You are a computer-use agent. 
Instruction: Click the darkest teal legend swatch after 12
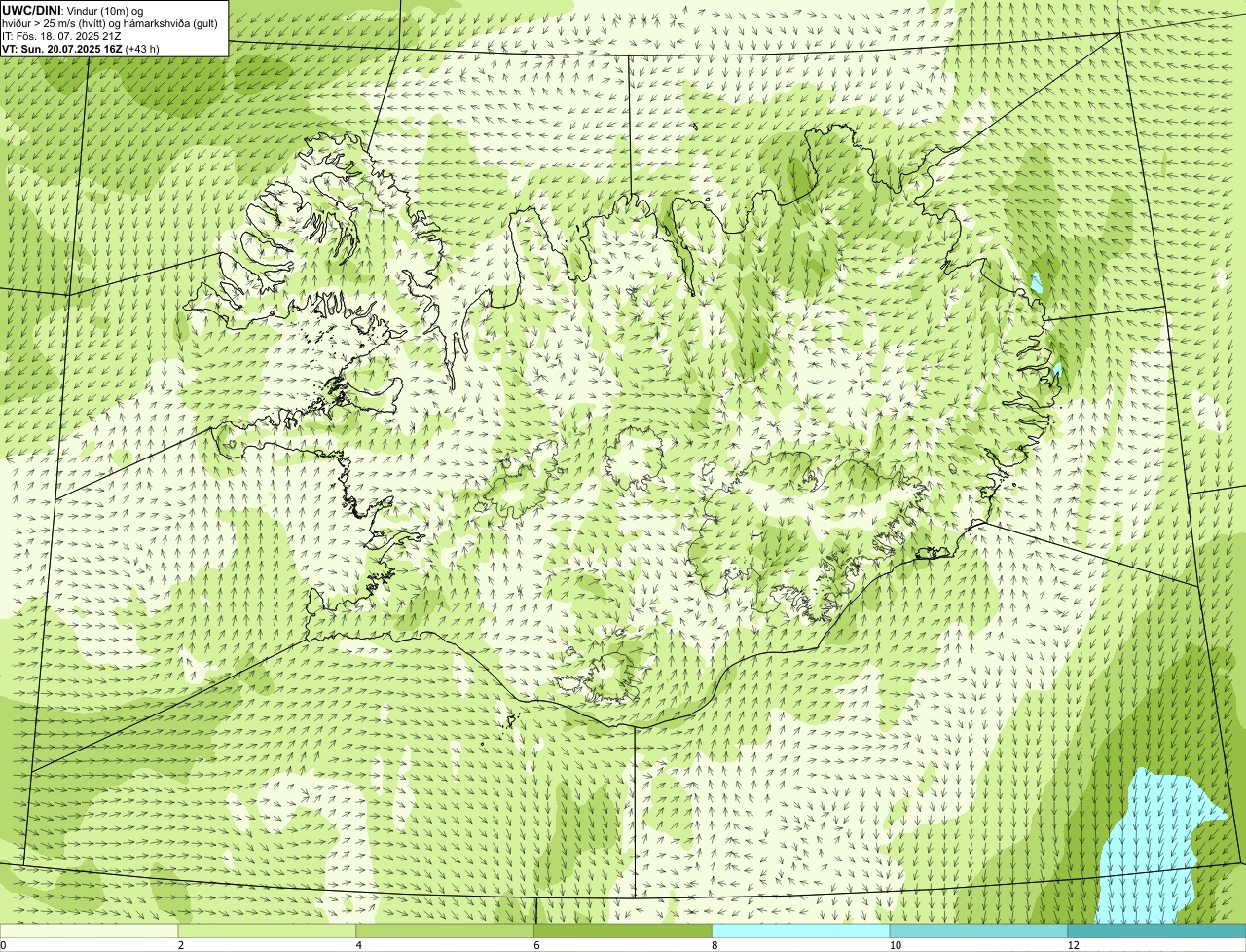pos(1156,931)
